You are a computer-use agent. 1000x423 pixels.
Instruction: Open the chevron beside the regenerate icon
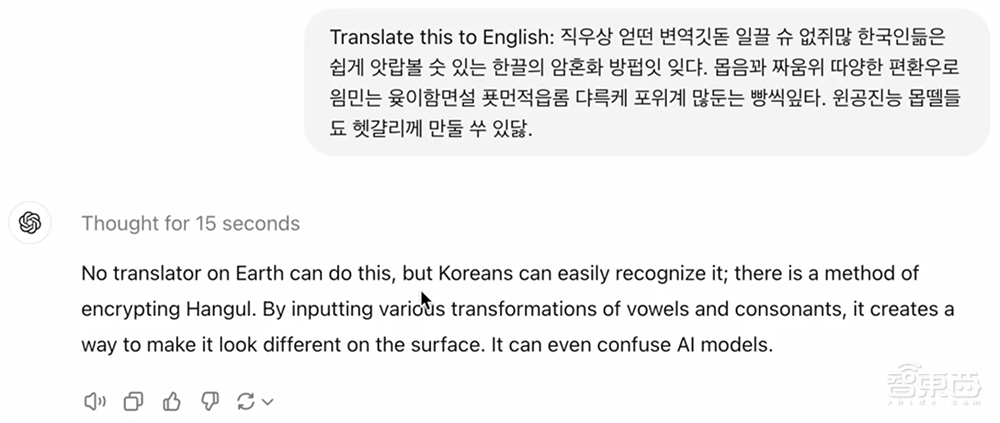click(267, 402)
